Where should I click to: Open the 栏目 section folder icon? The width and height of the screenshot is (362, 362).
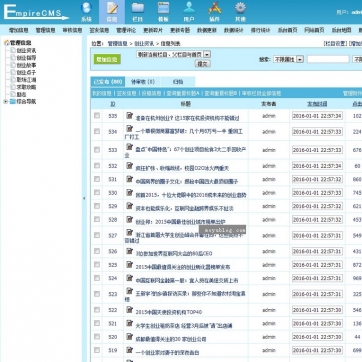(x=138, y=8)
